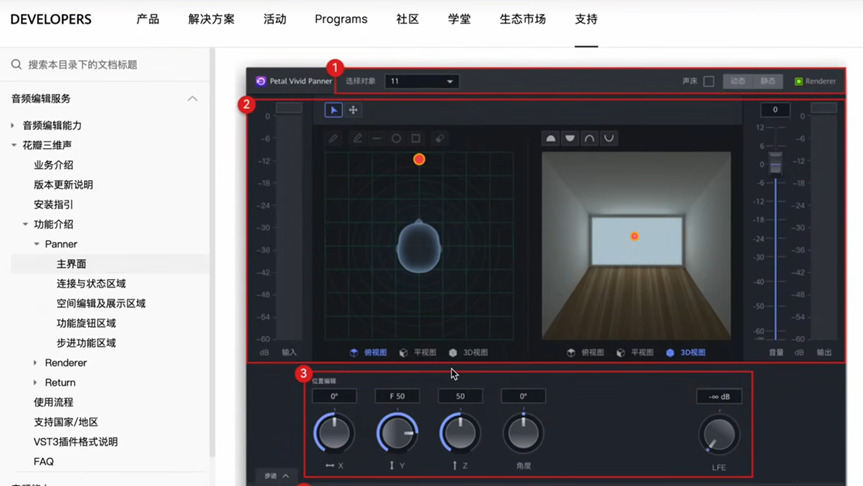Screen dimensions: 863x486
Task: Go to the FAQ page
Action: [x=44, y=462]
